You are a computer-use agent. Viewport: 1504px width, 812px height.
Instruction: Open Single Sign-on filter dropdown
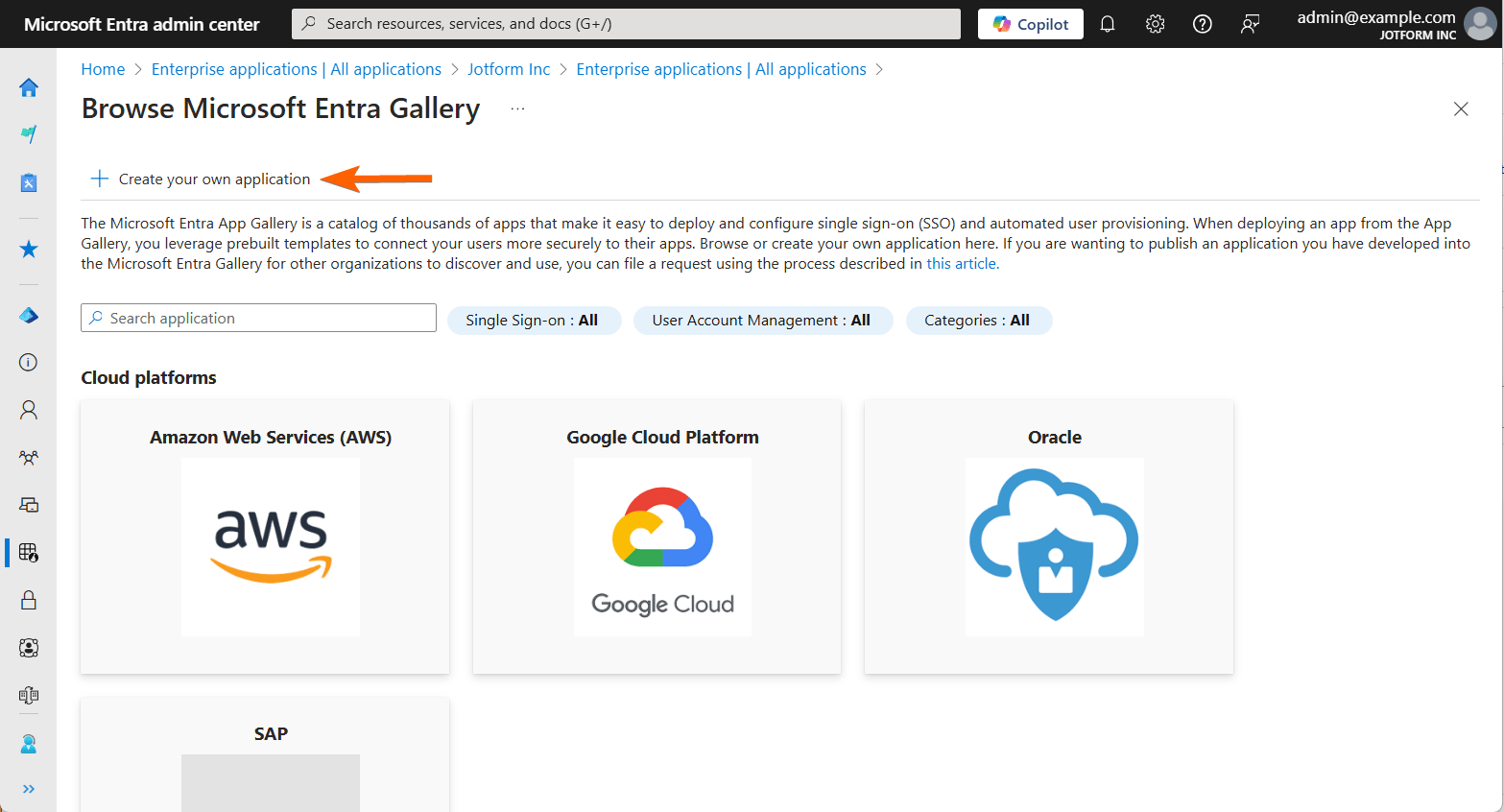(x=534, y=321)
